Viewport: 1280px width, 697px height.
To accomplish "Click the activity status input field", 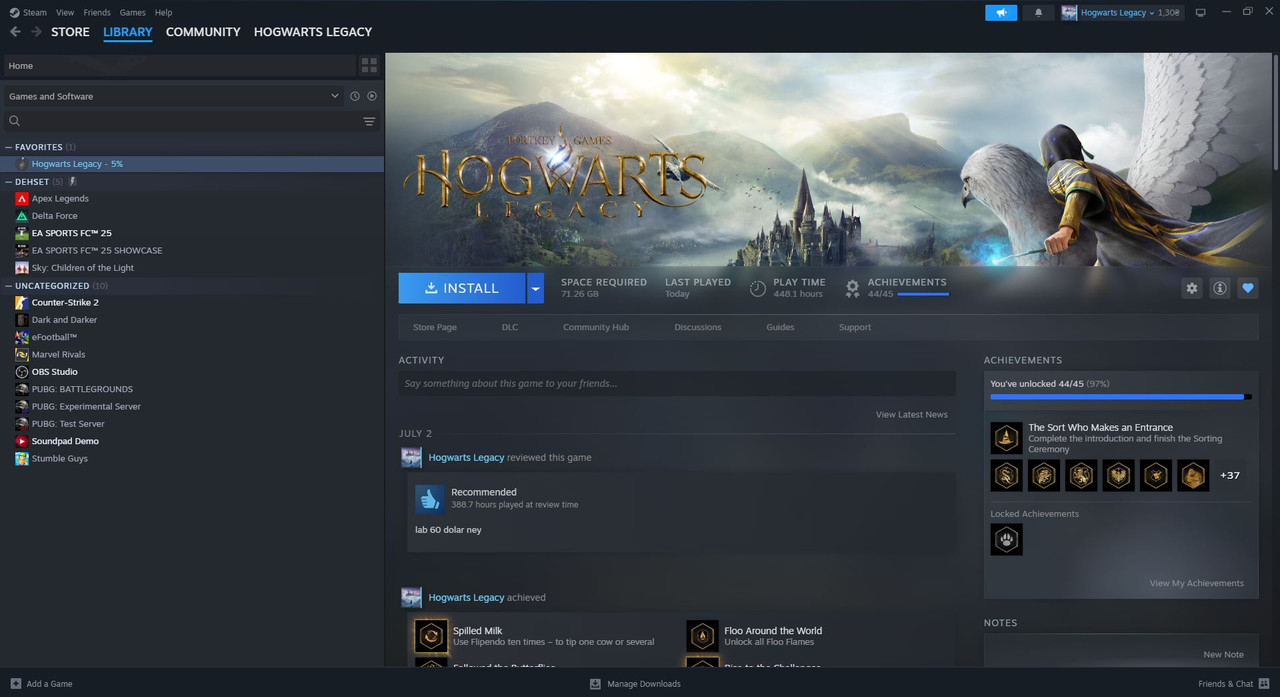I will tap(677, 383).
